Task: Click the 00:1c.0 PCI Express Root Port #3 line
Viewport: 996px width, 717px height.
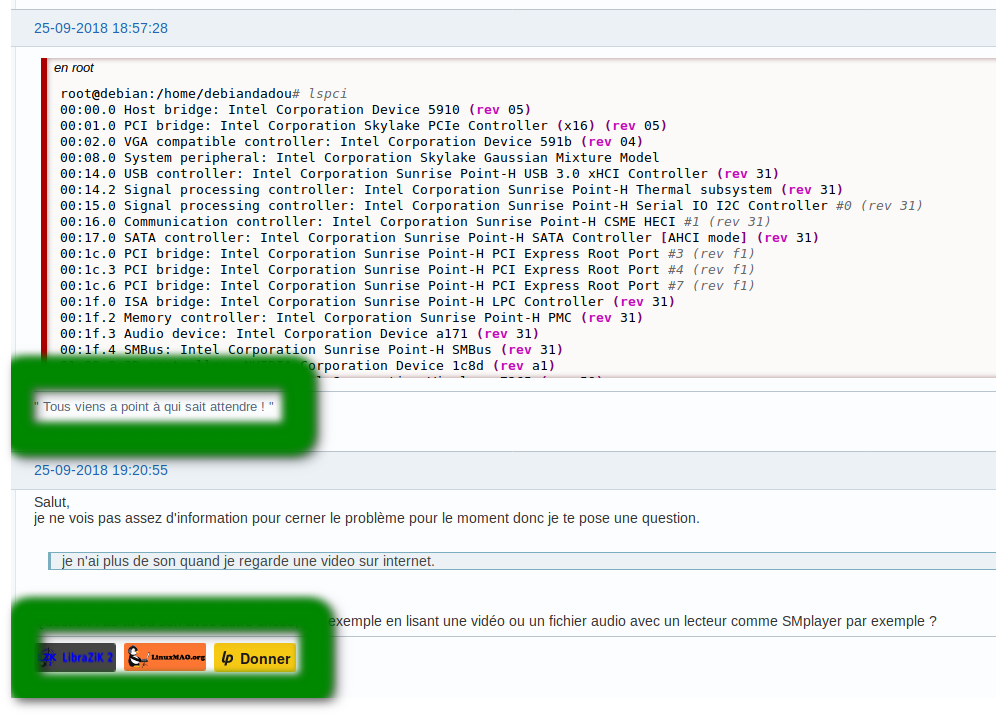Action: [407, 253]
